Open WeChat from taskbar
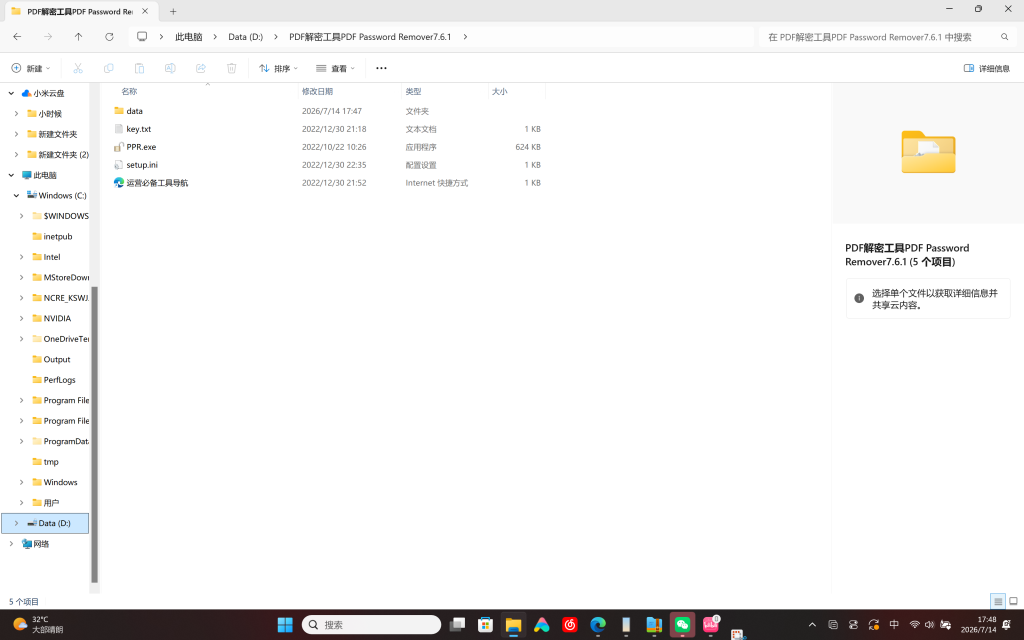Image resolution: width=1024 pixels, height=640 pixels. pyautogui.click(x=682, y=625)
